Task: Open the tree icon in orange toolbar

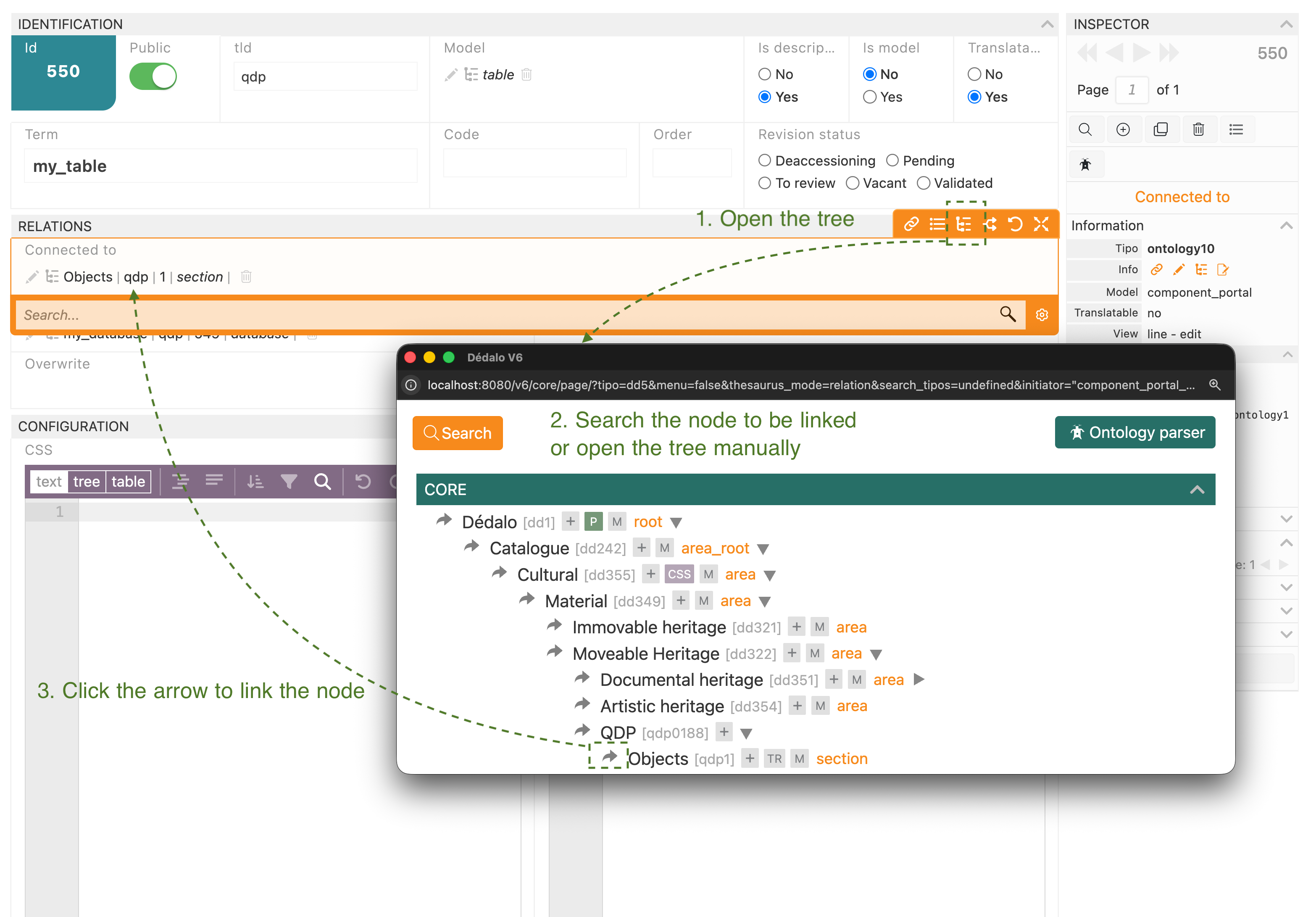Action: click(x=964, y=224)
